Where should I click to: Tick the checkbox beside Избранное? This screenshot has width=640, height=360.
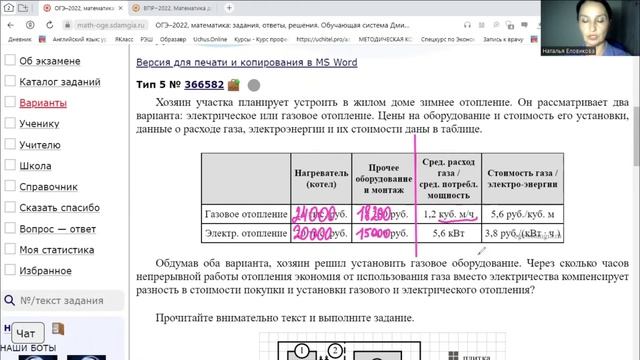point(10,270)
